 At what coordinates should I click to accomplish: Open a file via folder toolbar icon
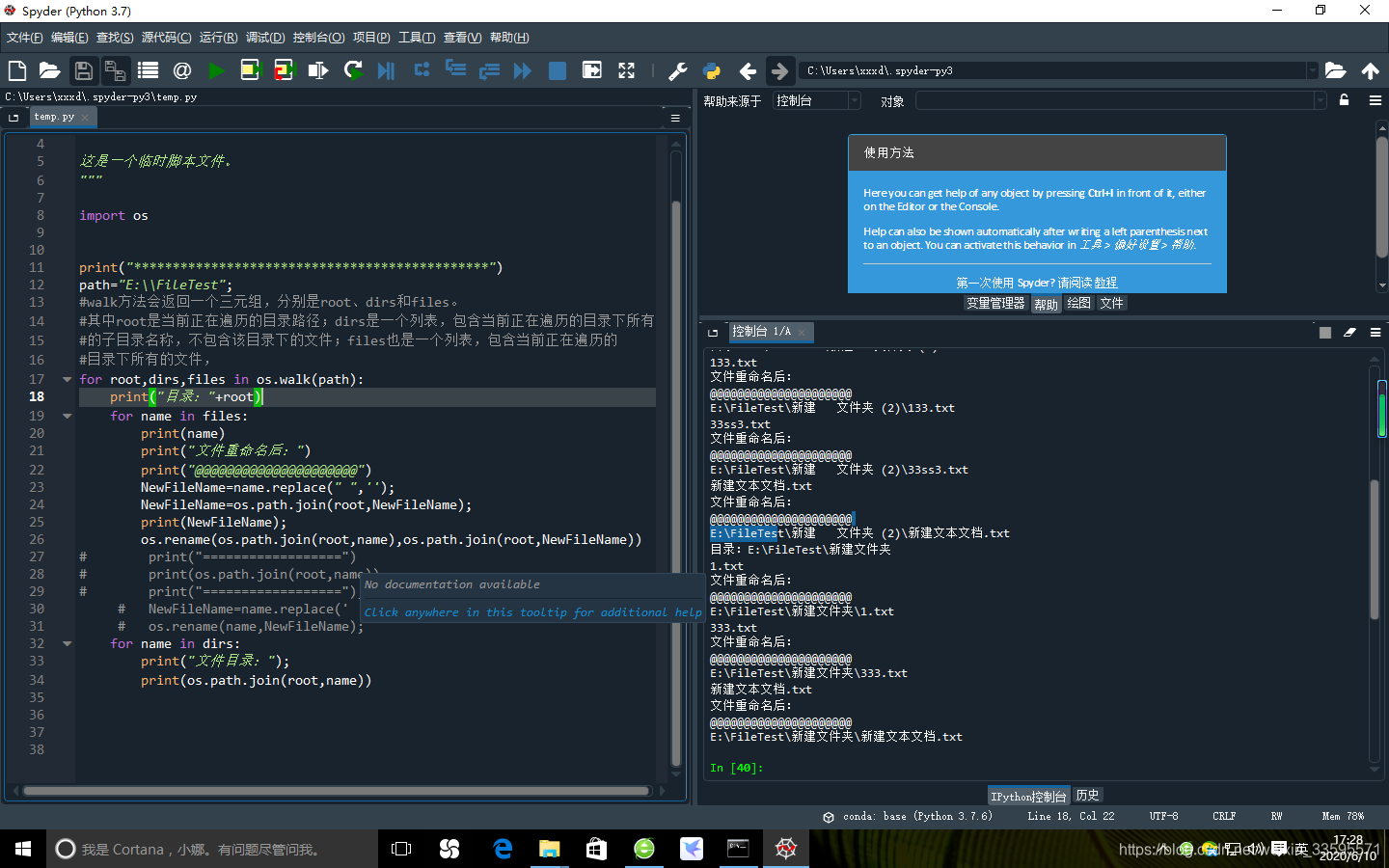click(49, 70)
